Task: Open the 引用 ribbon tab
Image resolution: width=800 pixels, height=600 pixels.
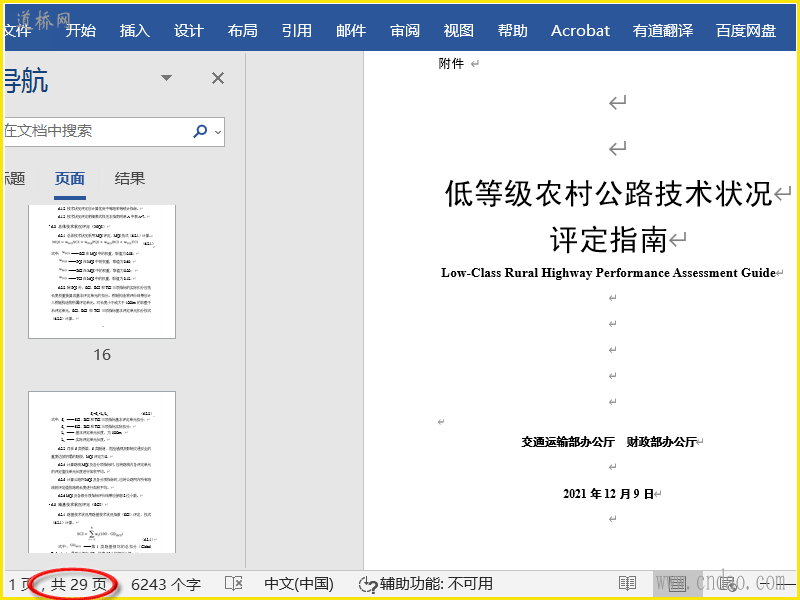Action: [x=297, y=31]
